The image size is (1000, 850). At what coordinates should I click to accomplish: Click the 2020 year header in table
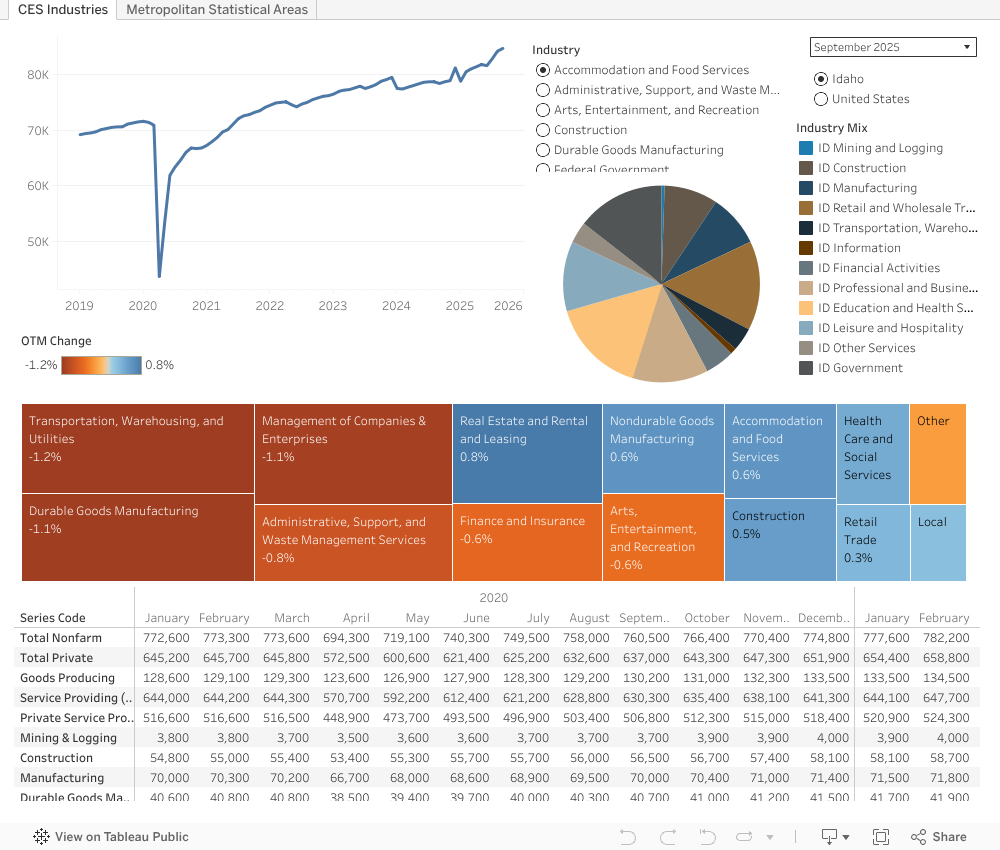tap(494, 597)
